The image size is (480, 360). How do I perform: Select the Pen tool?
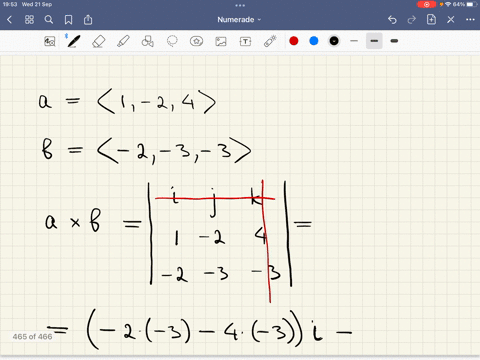point(74,41)
